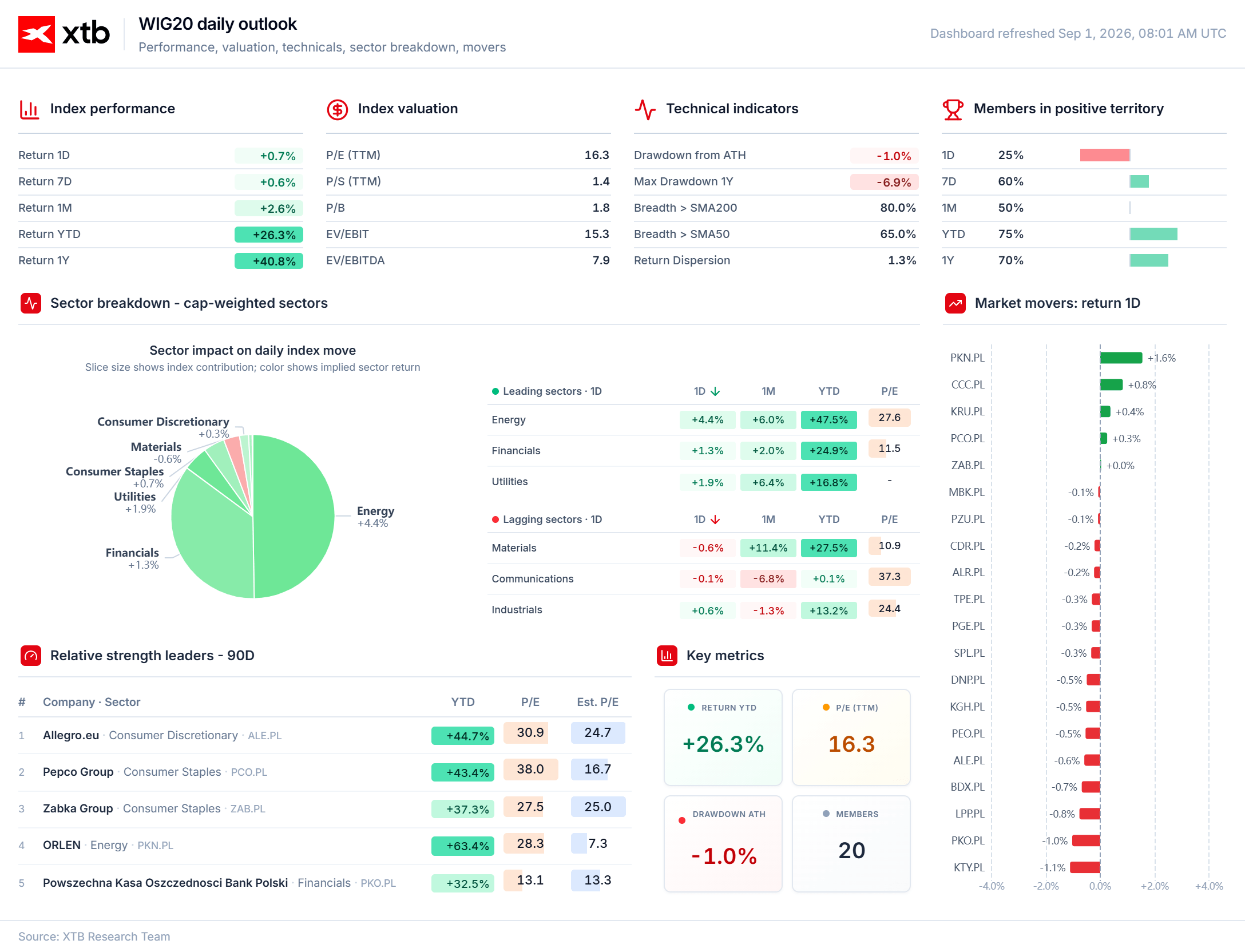Click the Technical indicators pulse icon
1245x952 pixels.
[645, 109]
